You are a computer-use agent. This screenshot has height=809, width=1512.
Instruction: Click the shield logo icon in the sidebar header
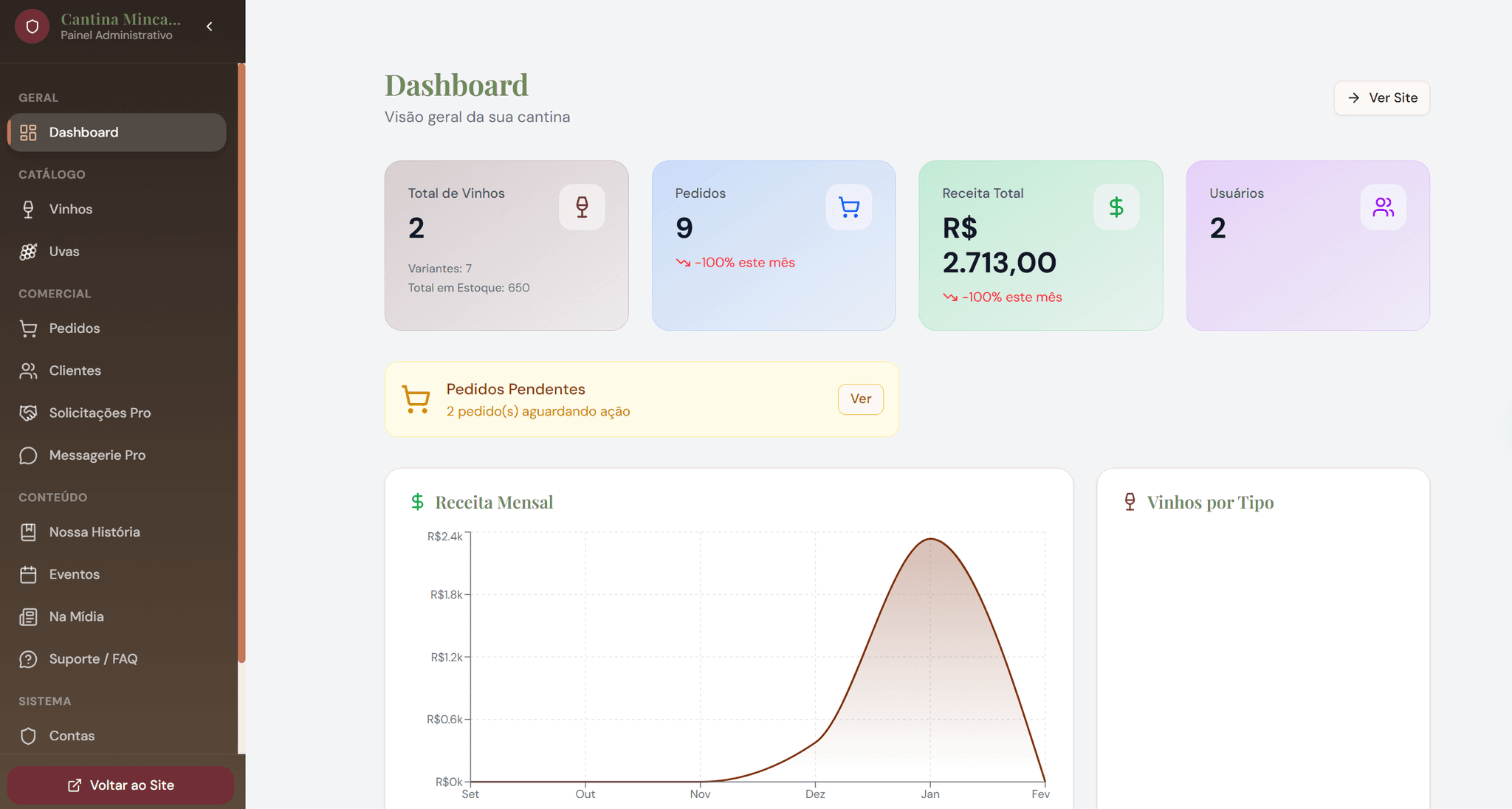tap(32, 27)
